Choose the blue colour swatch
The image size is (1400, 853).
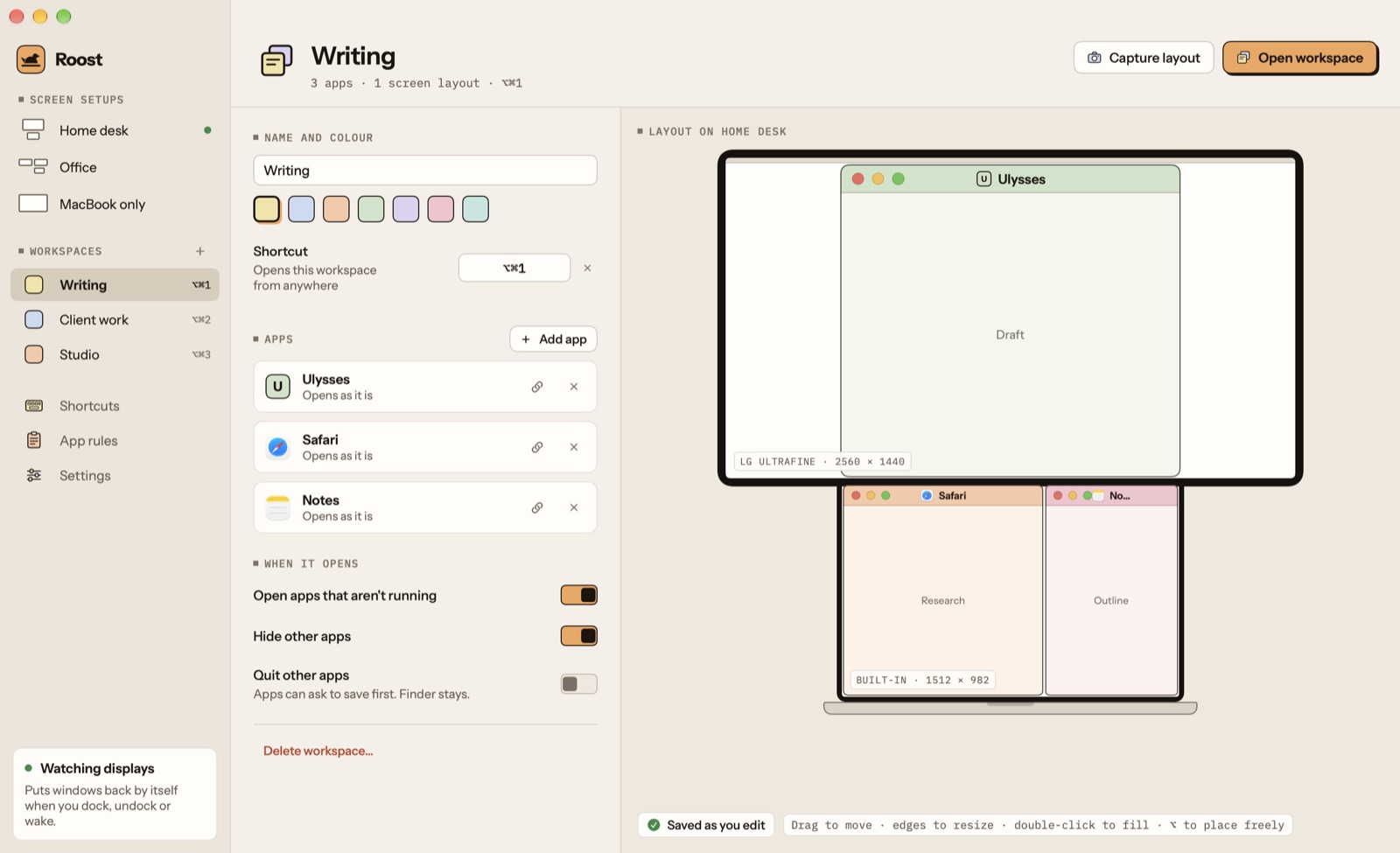click(x=302, y=209)
